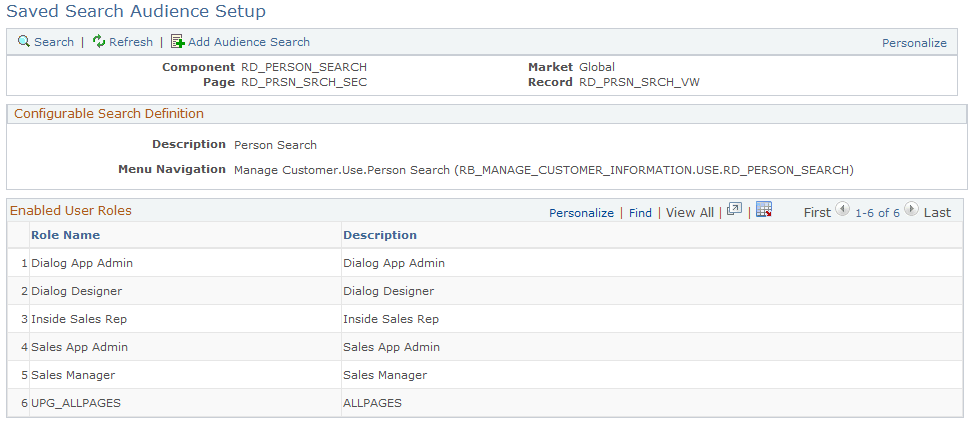Image resolution: width=970 pixels, height=424 pixels.
Task: Click RD_PERSON_SEARCH component value
Action: pyautogui.click(x=304, y=67)
